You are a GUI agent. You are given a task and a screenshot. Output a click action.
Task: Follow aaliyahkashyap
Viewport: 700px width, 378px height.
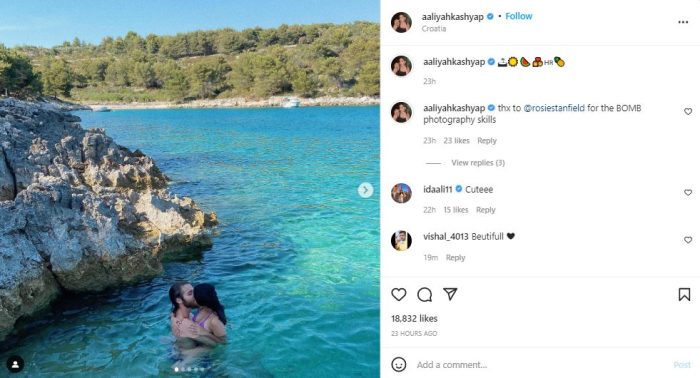[519, 16]
